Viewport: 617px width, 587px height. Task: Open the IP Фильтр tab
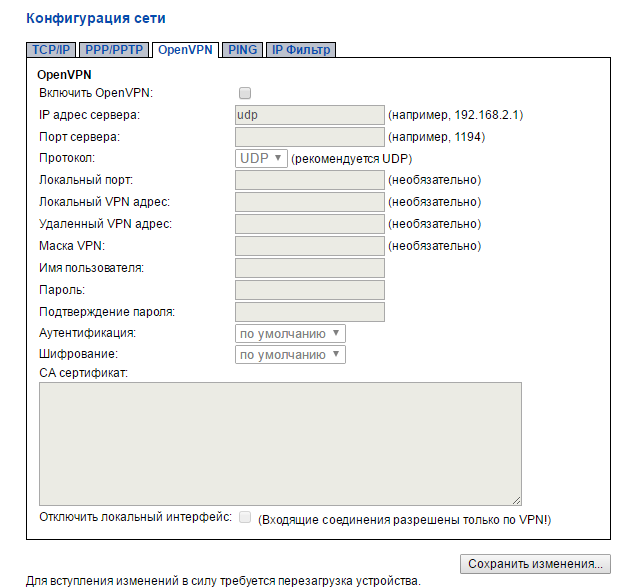301,50
